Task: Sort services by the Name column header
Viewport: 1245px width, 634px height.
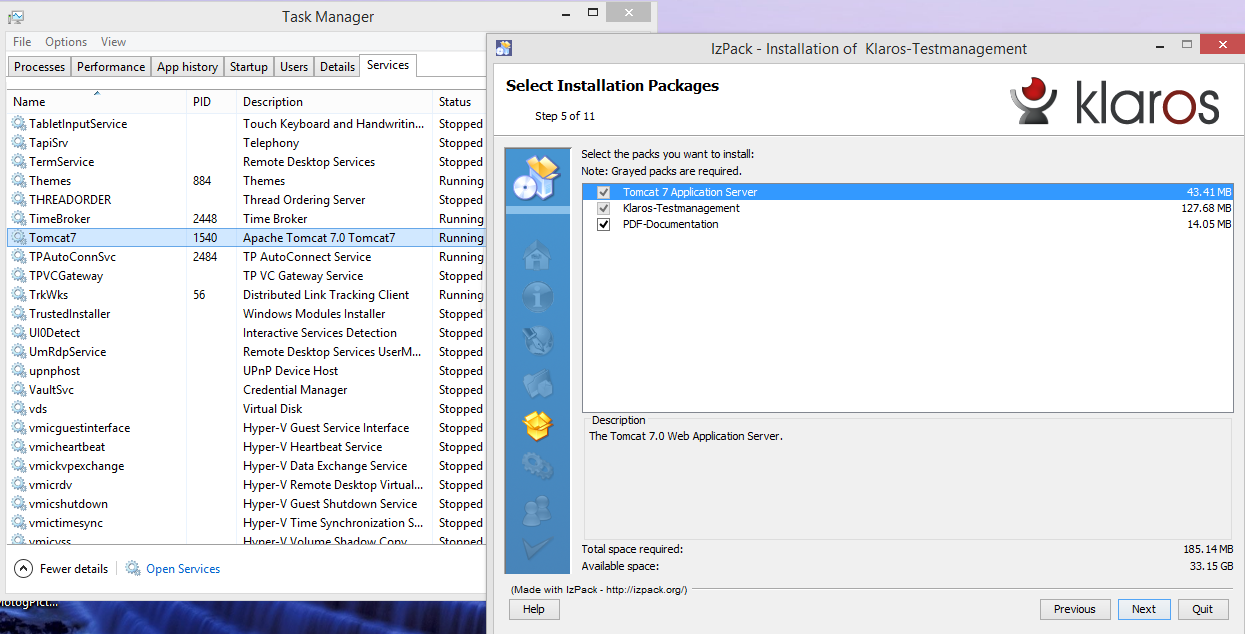Action: [30, 102]
